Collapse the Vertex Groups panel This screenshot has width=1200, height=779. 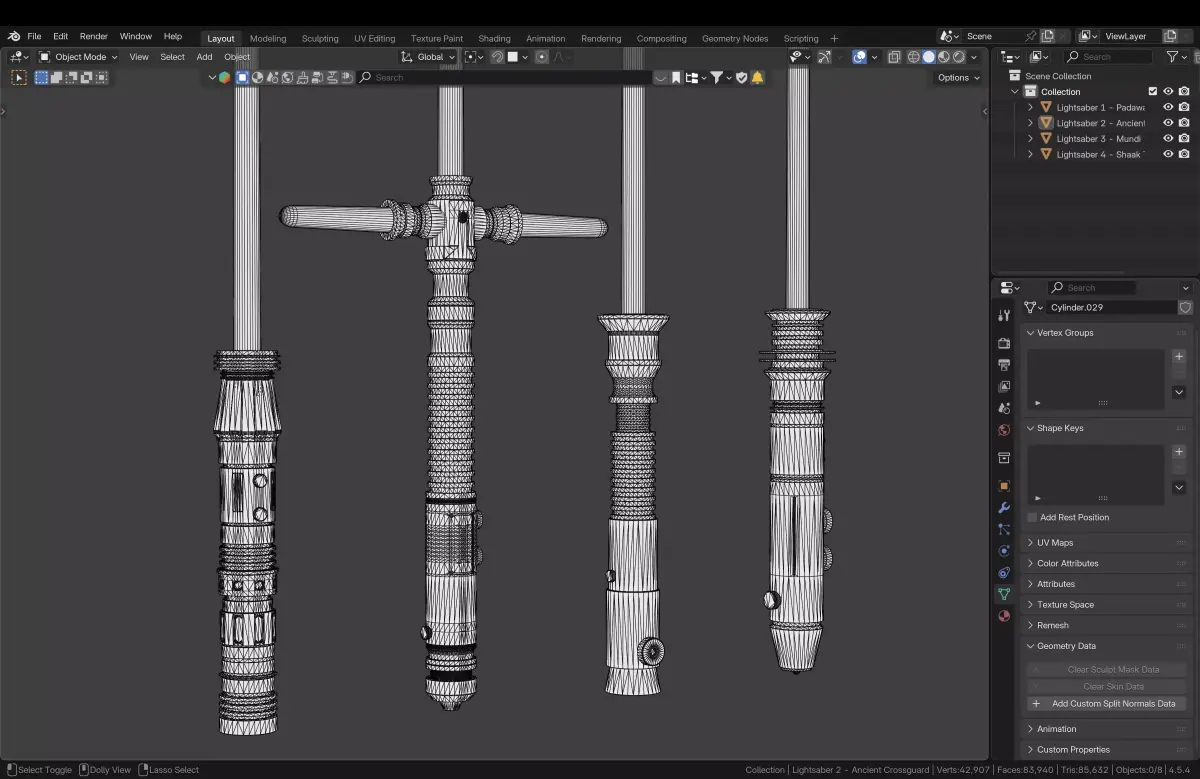point(1108,333)
